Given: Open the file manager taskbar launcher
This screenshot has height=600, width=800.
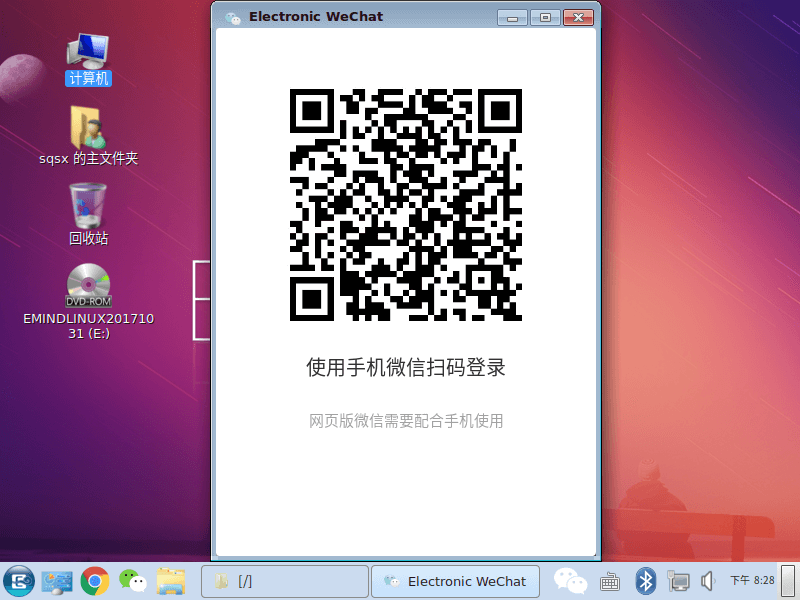Looking at the screenshot, I should pyautogui.click(x=170, y=581).
